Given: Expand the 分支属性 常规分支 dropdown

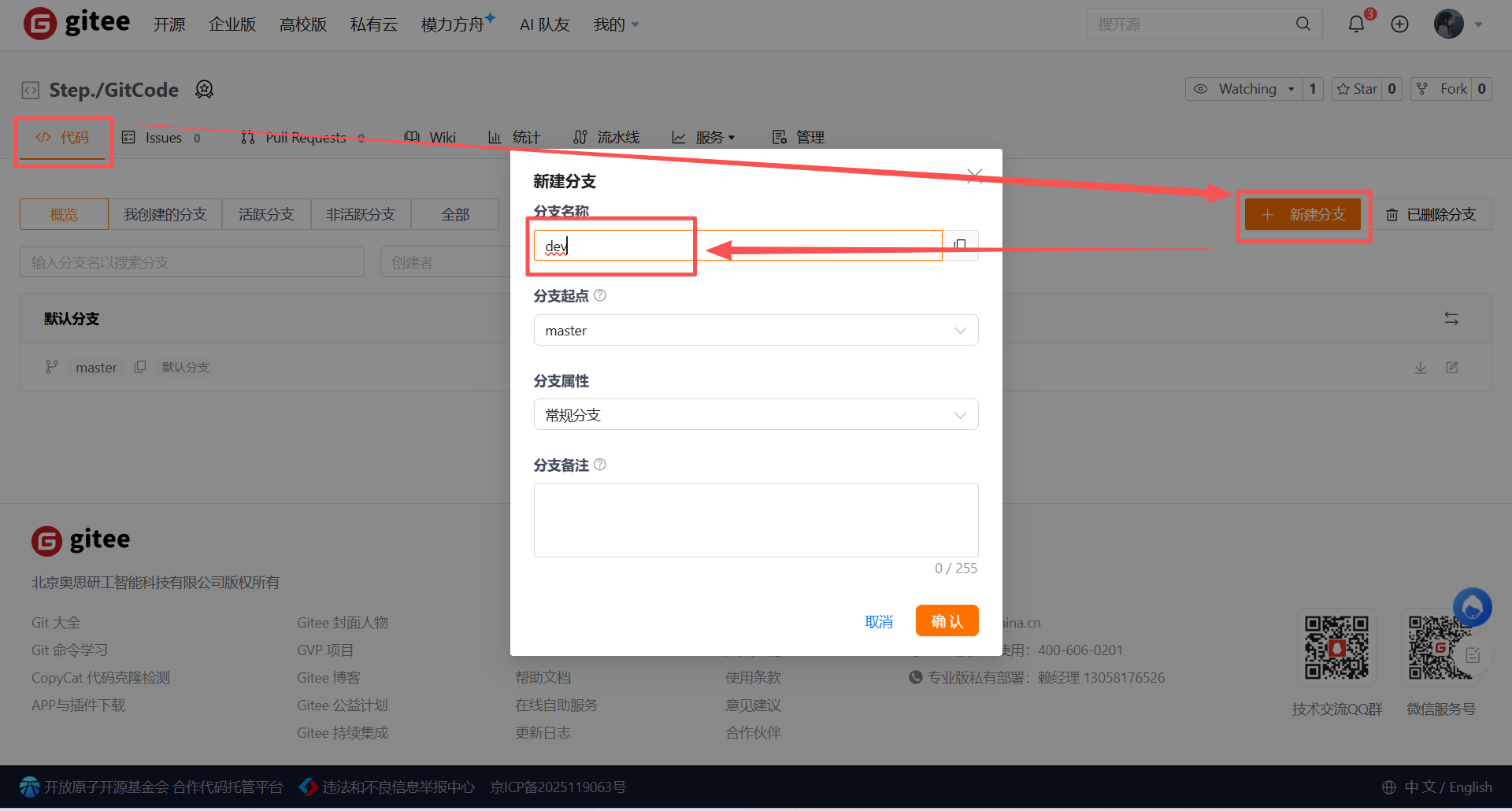Looking at the screenshot, I should point(756,414).
